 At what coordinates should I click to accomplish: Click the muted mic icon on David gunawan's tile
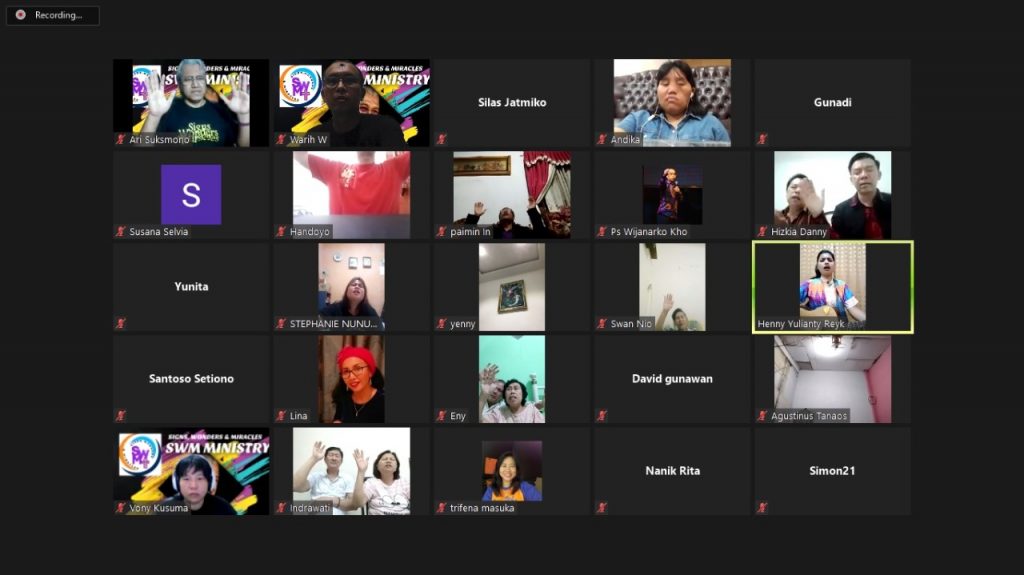(602, 416)
